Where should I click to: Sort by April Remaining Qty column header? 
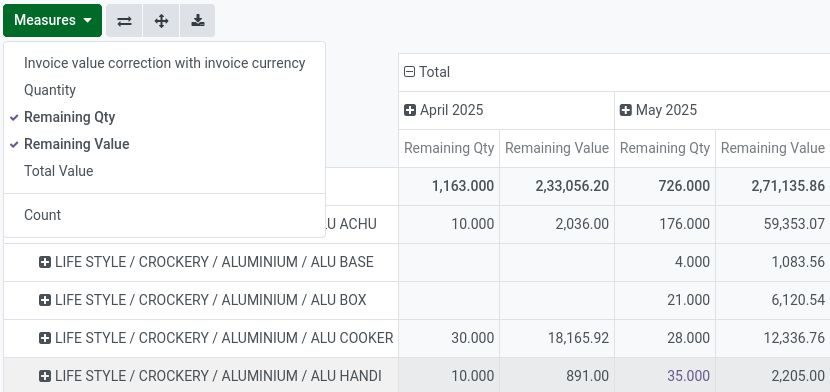(x=449, y=148)
